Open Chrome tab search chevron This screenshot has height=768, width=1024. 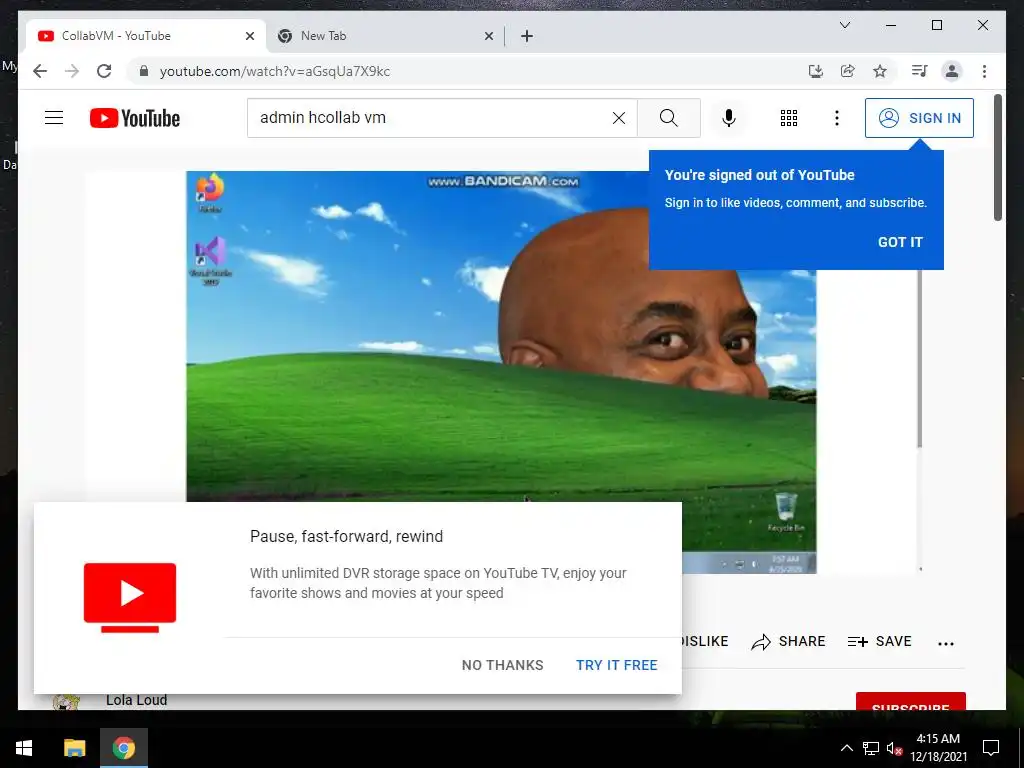(x=844, y=25)
